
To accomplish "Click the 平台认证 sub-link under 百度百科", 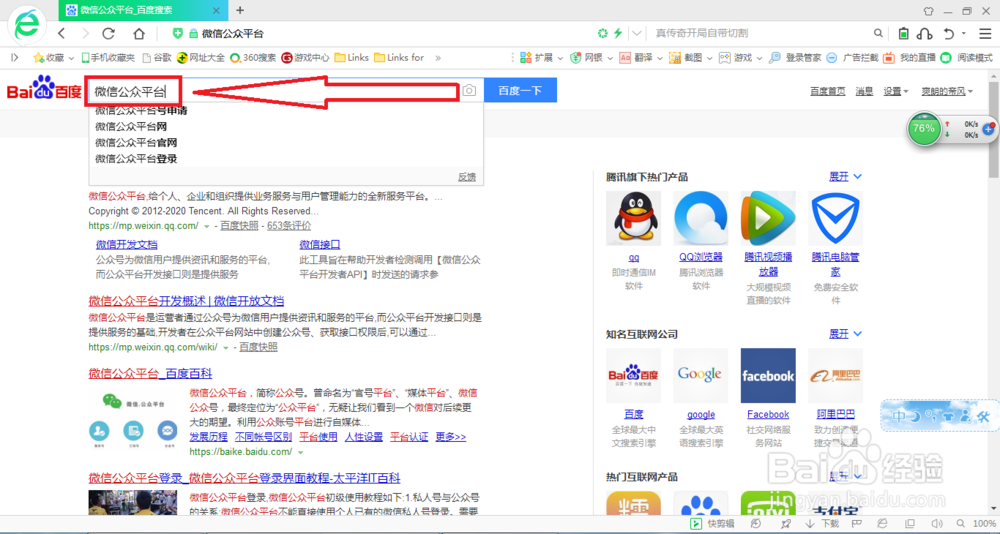I will pos(409,437).
